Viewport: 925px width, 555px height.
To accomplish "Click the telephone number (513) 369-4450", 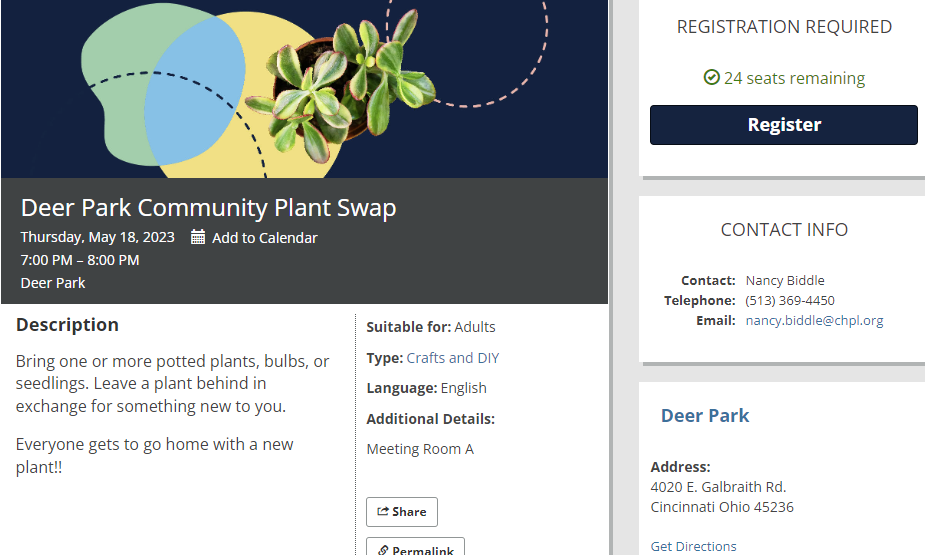I will (x=790, y=301).
